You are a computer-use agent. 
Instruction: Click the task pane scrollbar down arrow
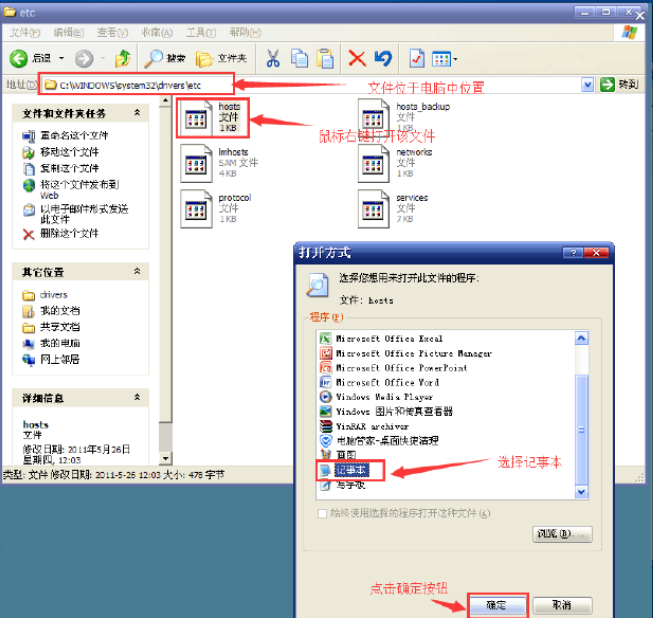(165, 459)
